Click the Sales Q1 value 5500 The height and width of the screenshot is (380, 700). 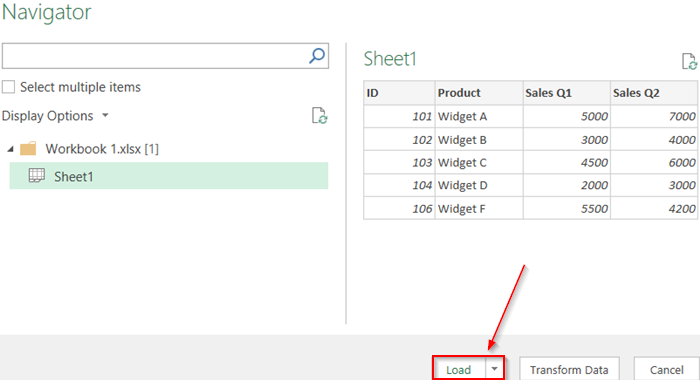(567, 209)
